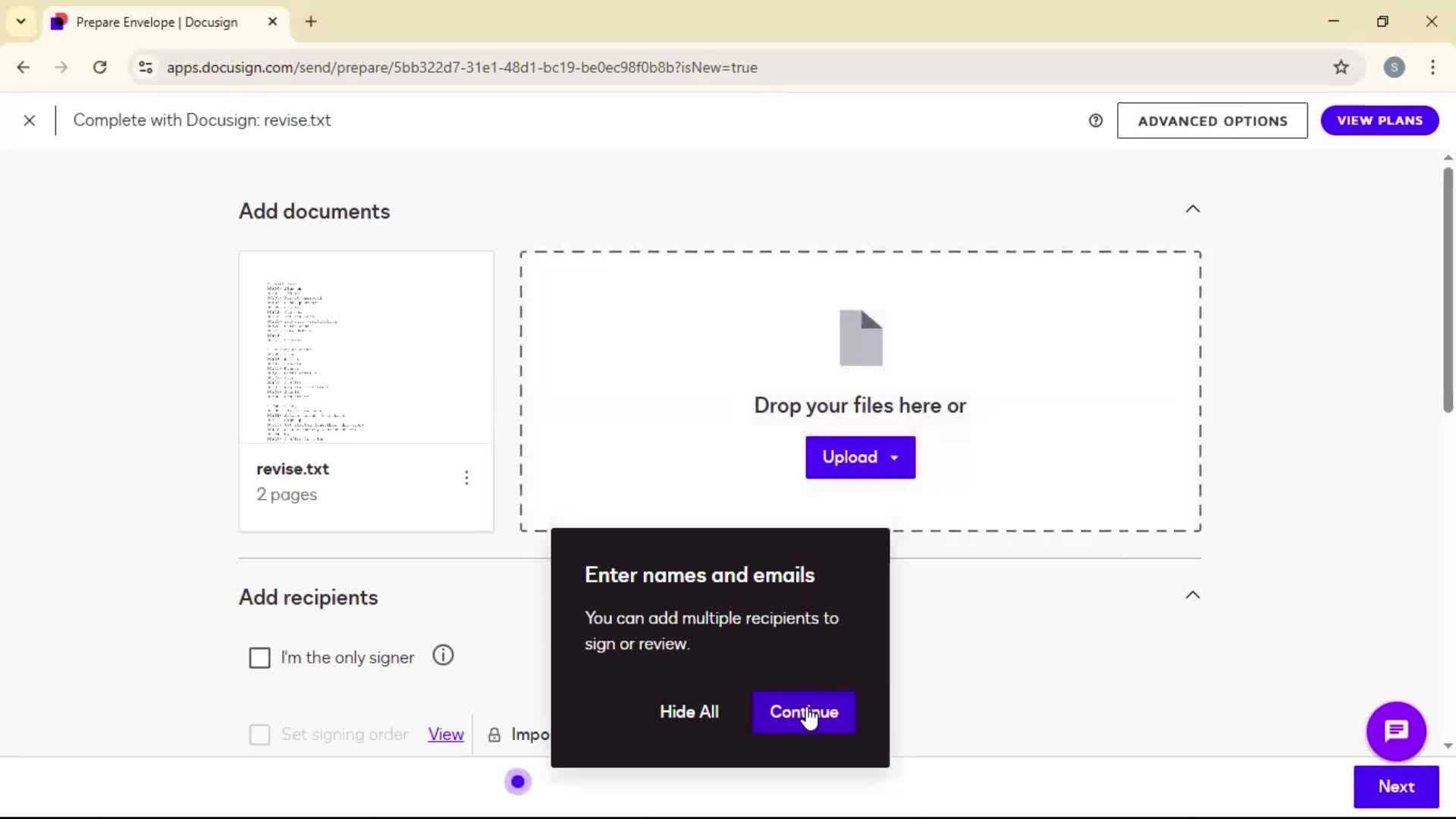Go back in browser history
Viewport: 1456px width, 819px height.
(24, 67)
